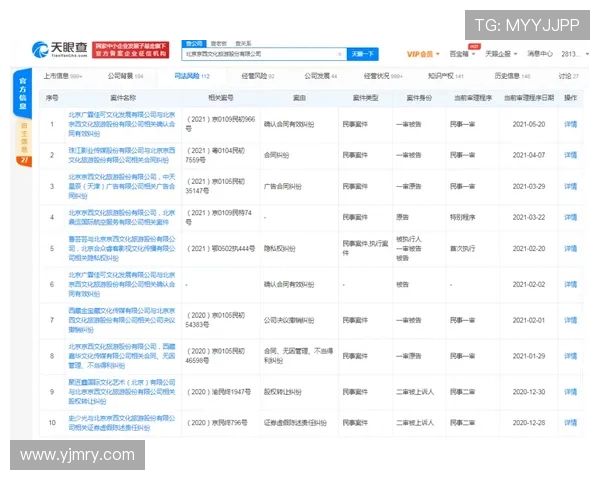
Task: Select the 查关系 search tab
Action: pyautogui.click(x=243, y=43)
